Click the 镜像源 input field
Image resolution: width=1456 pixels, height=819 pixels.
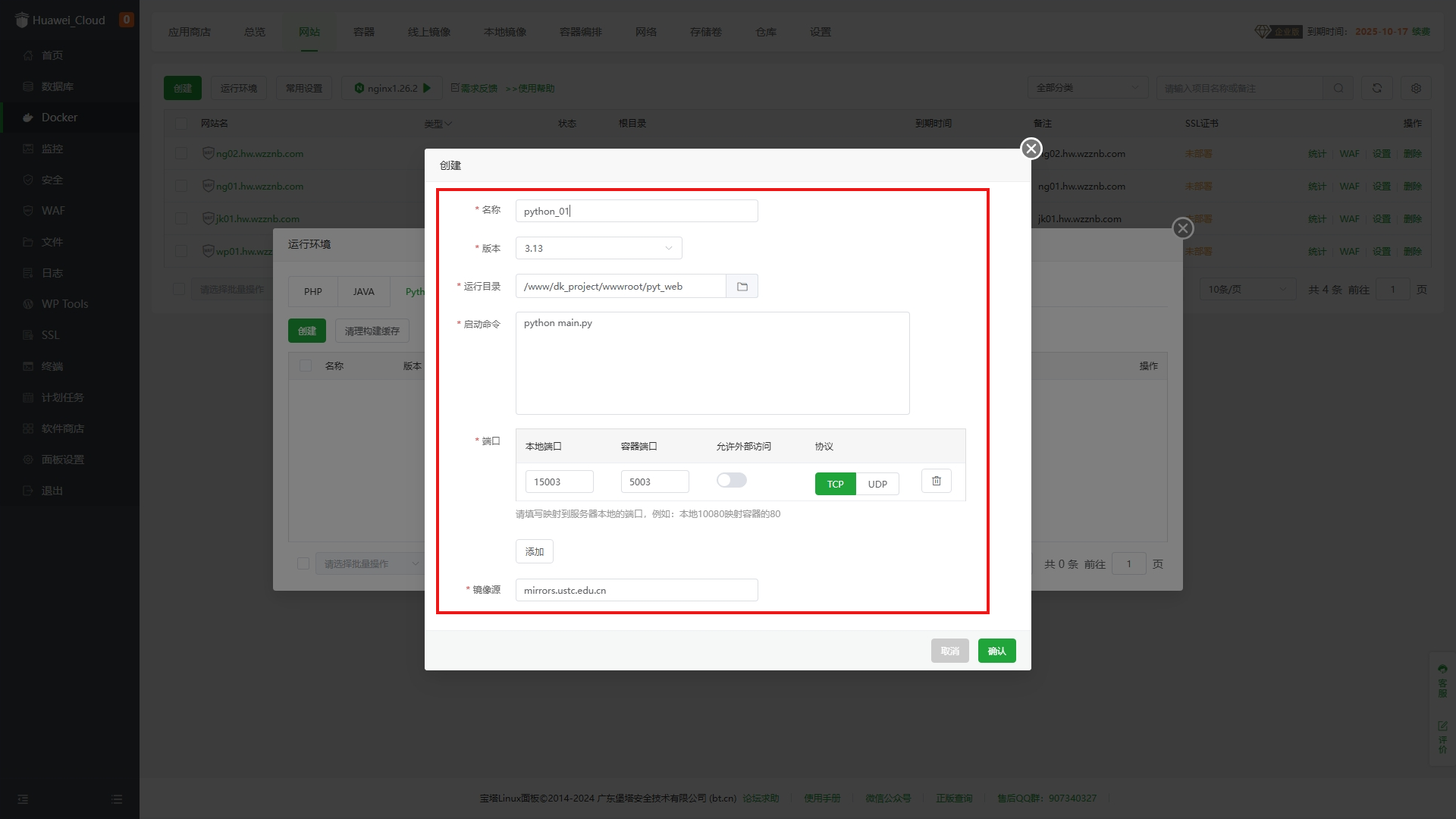click(x=637, y=590)
